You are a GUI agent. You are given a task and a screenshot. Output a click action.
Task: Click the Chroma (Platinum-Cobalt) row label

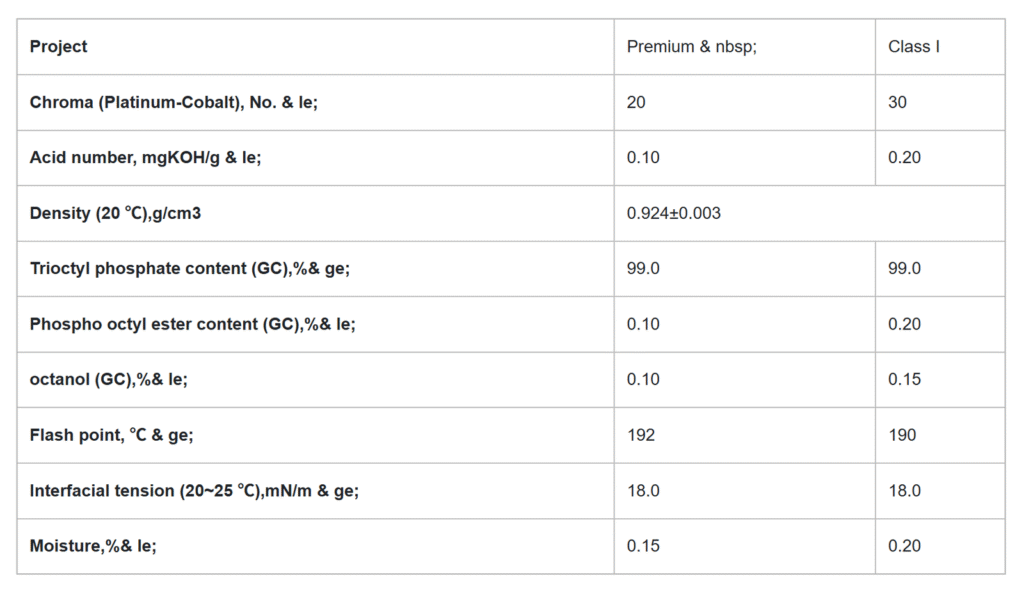(174, 102)
